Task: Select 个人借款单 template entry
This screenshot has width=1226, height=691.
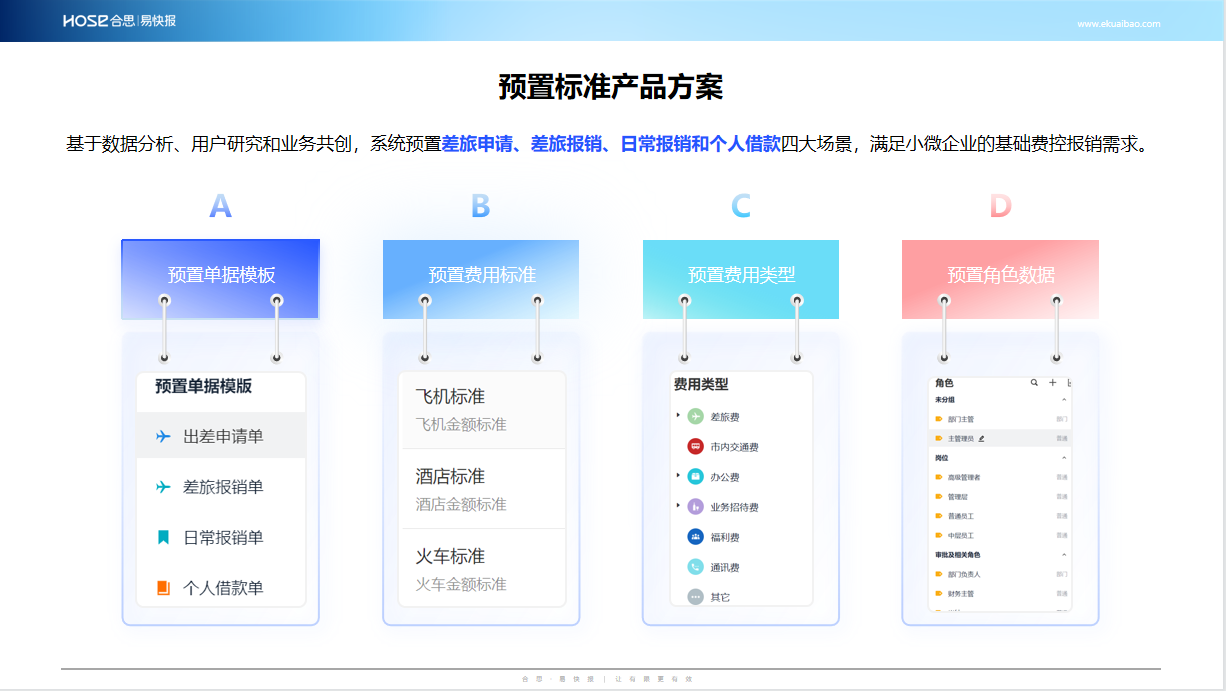Action: pyautogui.click(x=221, y=588)
